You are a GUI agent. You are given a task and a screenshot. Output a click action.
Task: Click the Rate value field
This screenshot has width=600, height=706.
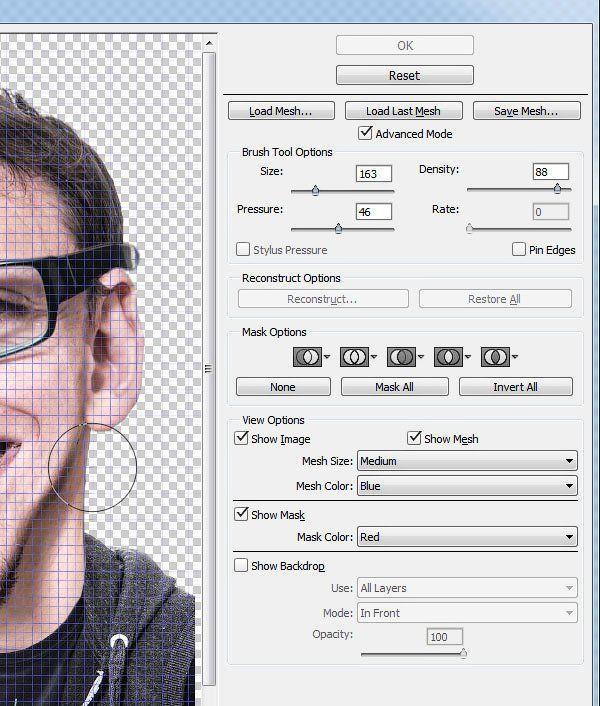pos(551,212)
